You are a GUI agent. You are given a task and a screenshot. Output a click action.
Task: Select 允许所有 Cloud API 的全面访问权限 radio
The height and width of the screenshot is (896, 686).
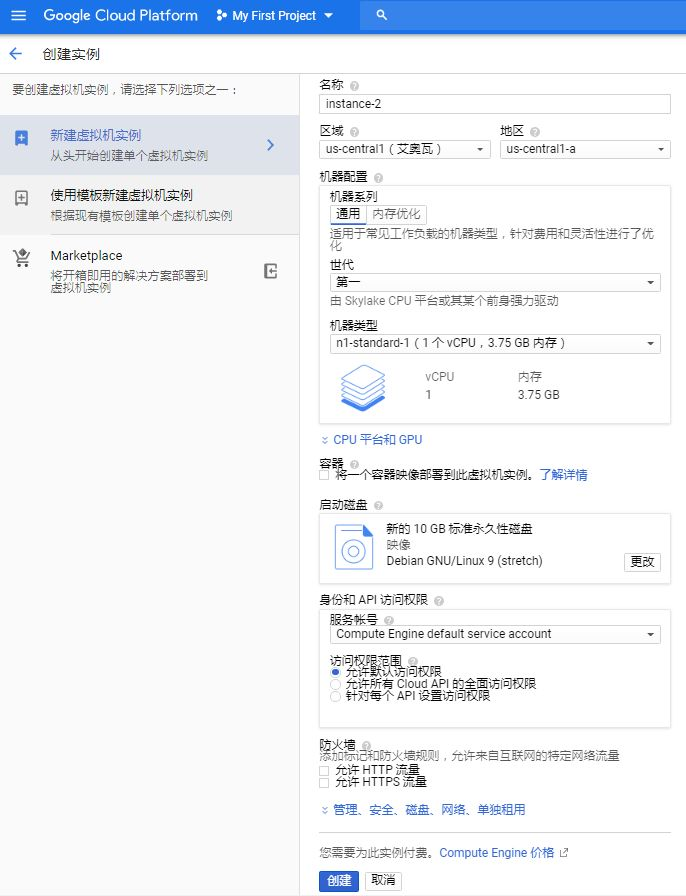click(x=336, y=684)
